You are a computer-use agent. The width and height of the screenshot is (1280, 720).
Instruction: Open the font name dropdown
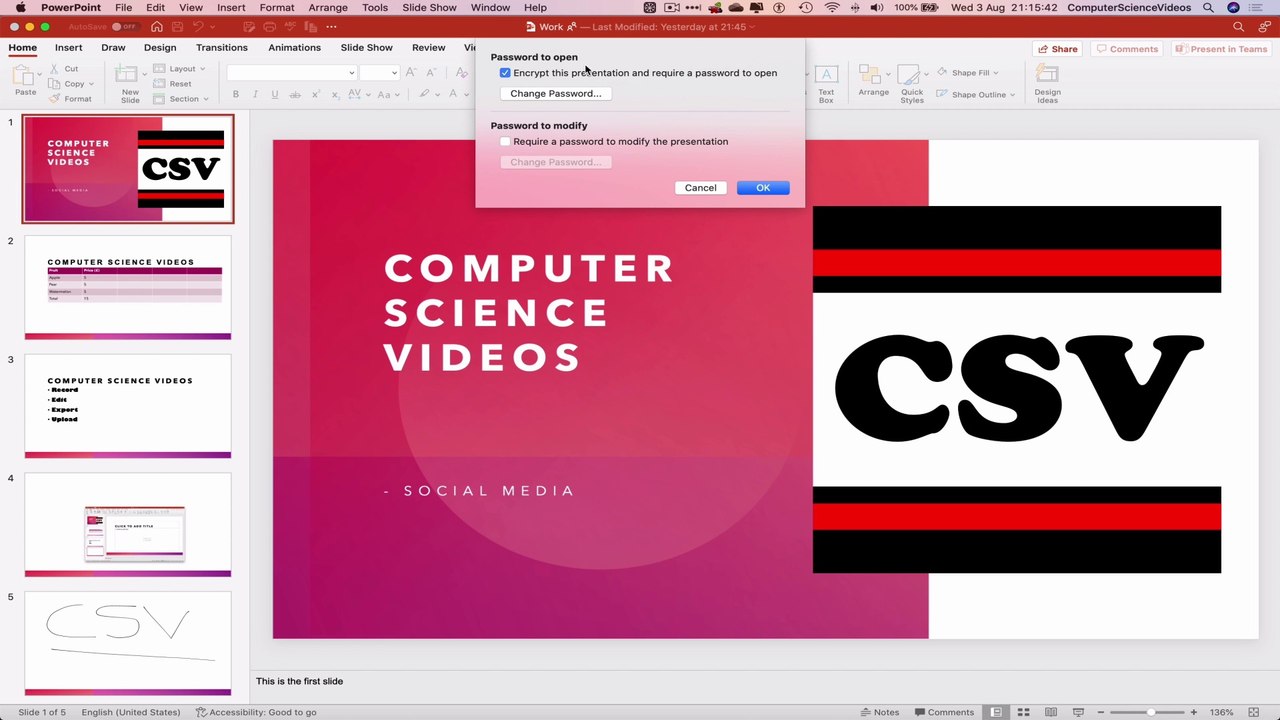(x=351, y=73)
